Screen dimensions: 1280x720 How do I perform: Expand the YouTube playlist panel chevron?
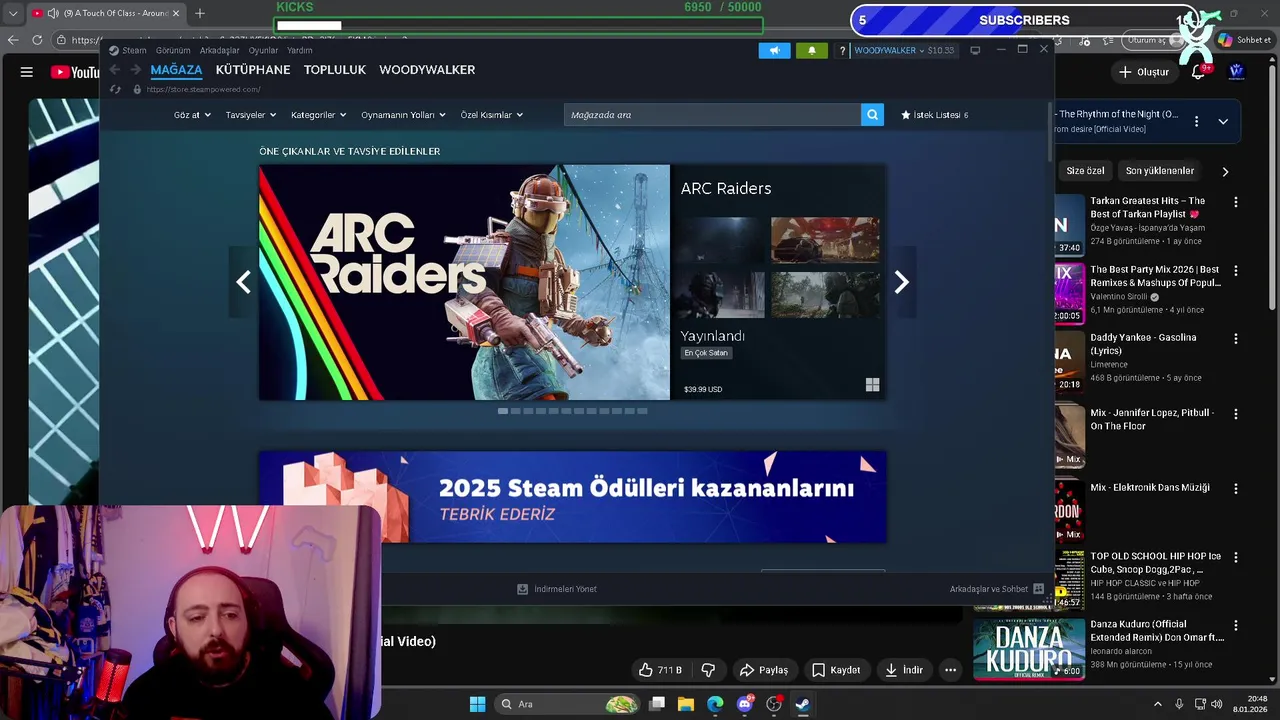click(1223, 121)
